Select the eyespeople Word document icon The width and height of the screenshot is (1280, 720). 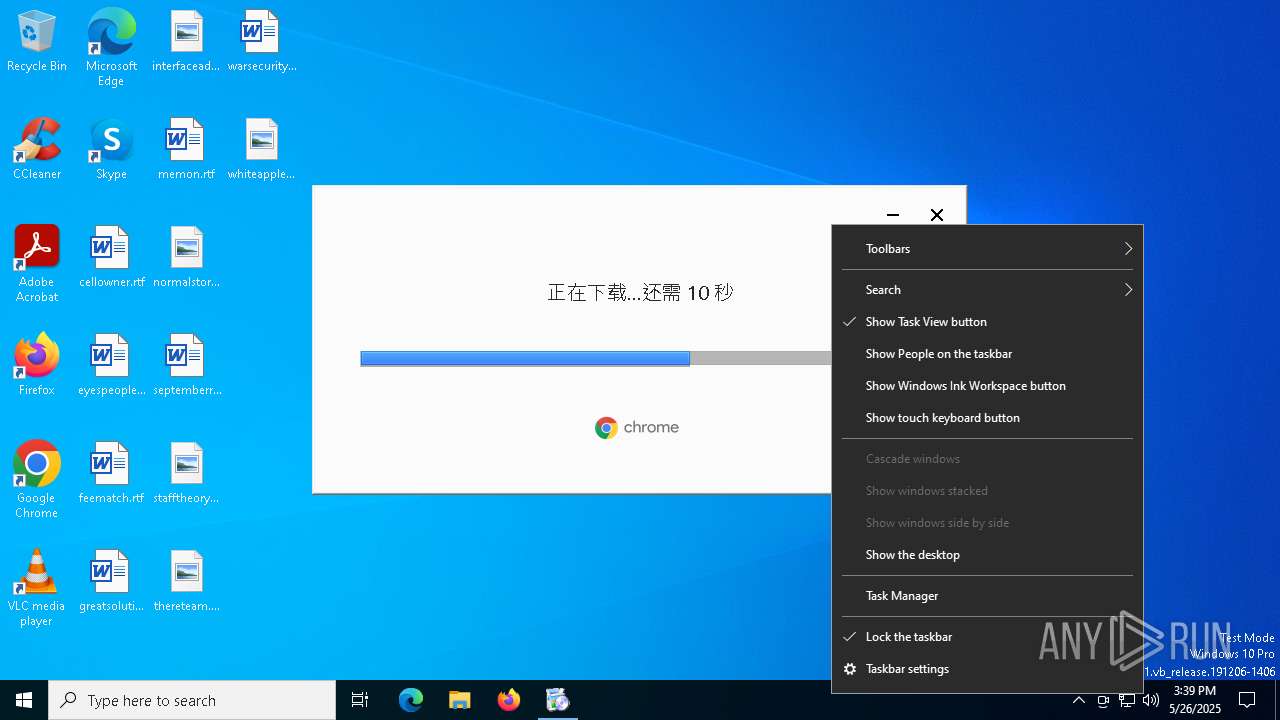pyautogui.click(x=111, y=366)
